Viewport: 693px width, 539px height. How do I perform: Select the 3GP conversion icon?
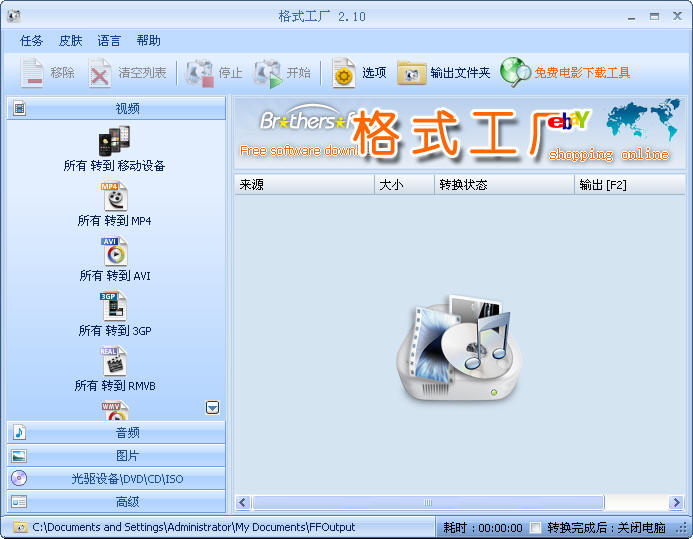(114, 306)
